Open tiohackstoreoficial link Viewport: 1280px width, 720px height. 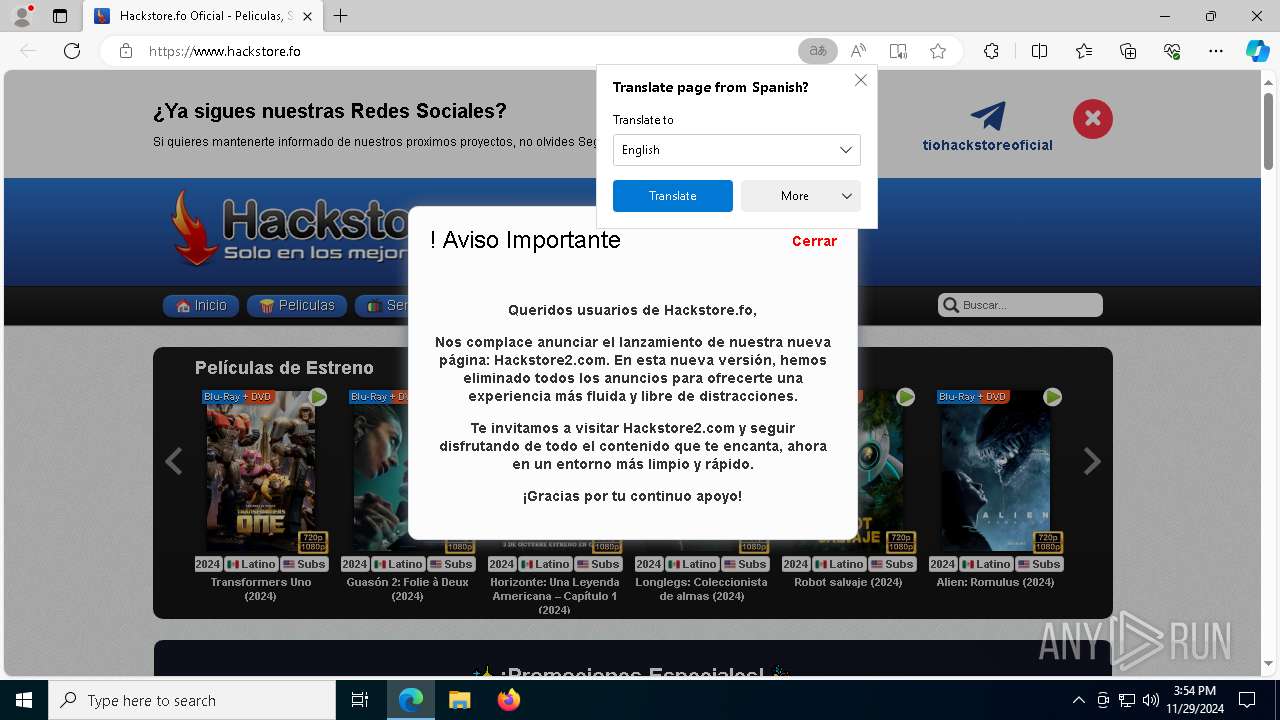(987, 145)
